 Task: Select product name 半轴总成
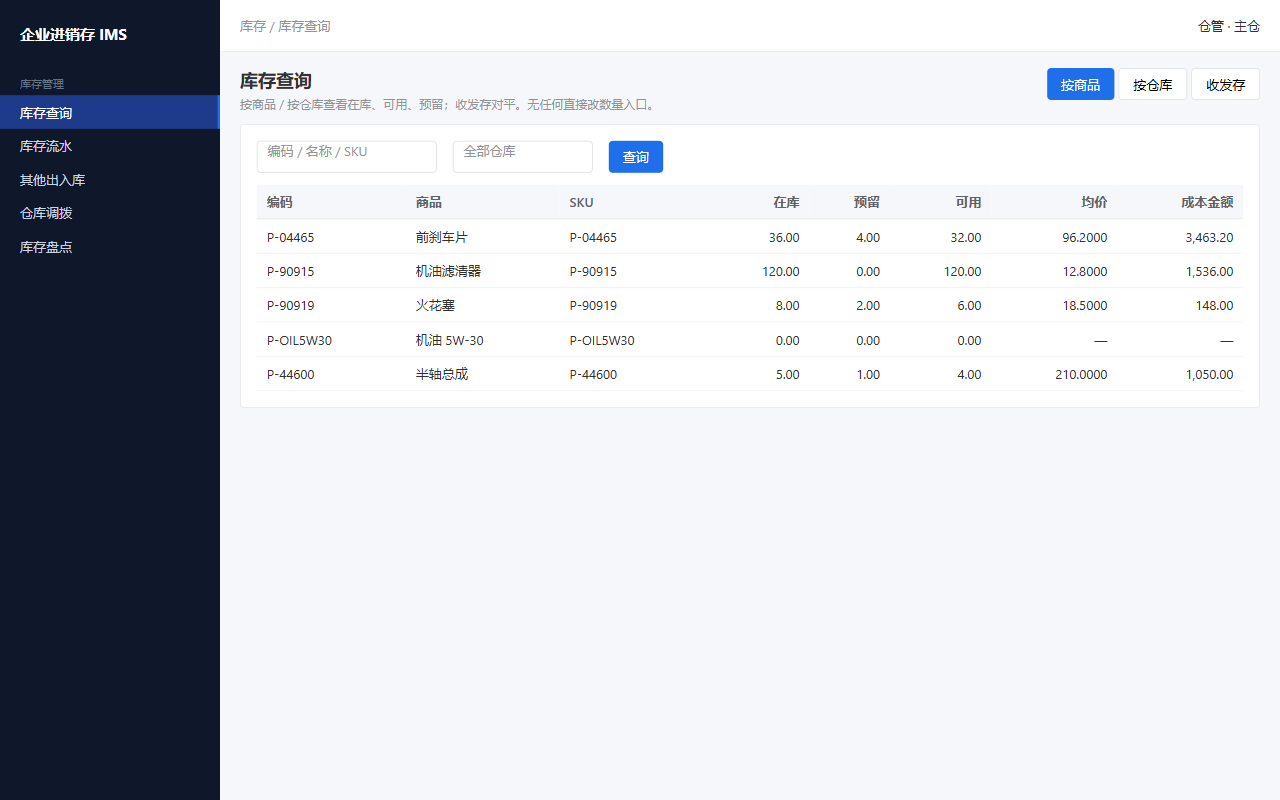click(442, 374)
